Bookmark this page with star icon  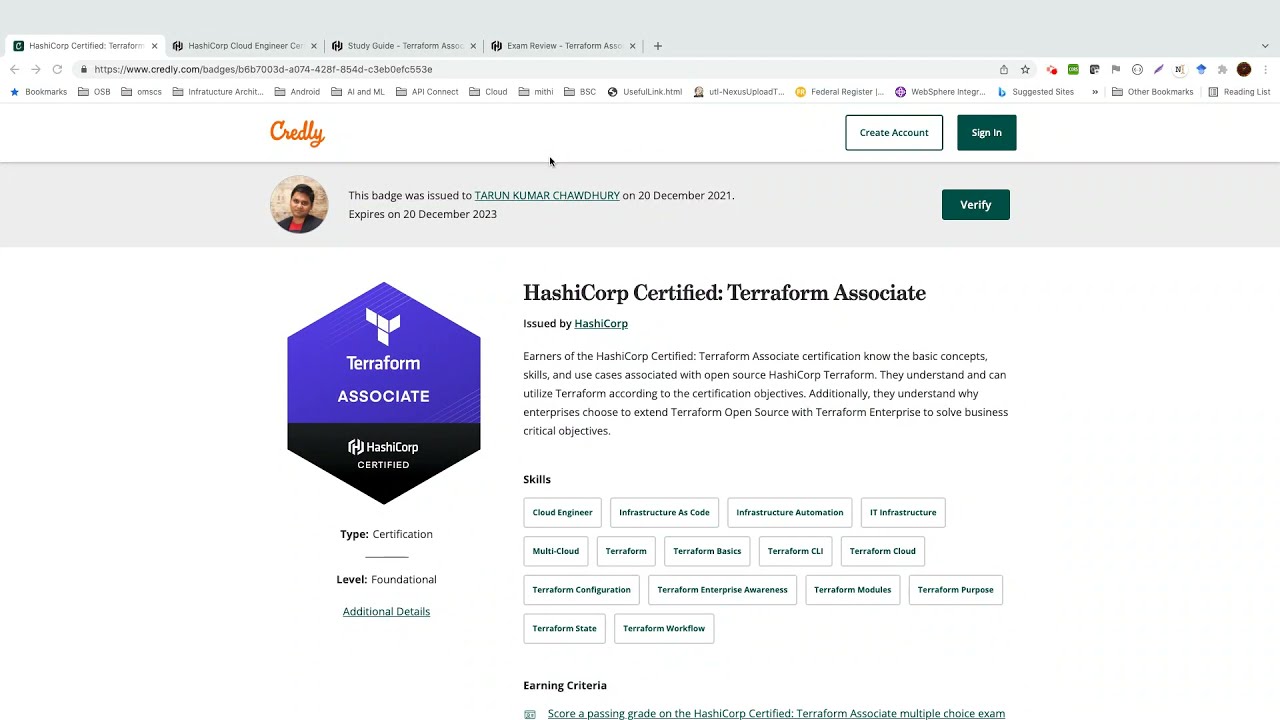(1025, 69)
